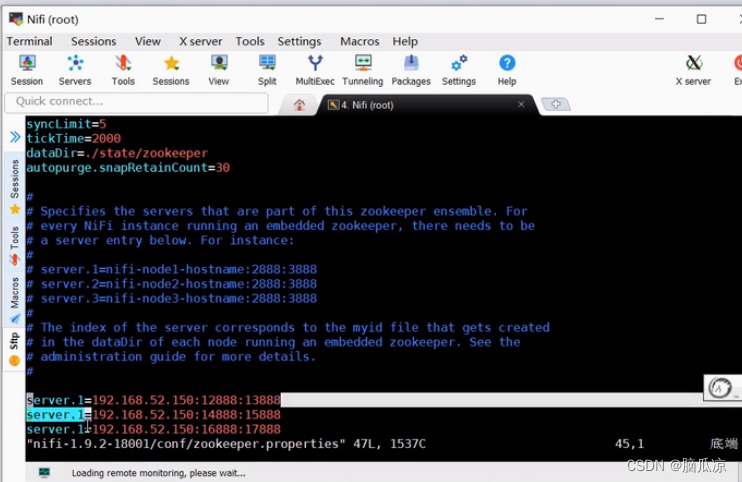Image resolution: width=742 pixels, height=482 pixels.
Task: Click the tickTime=2000 line
Action: (73, 139)
